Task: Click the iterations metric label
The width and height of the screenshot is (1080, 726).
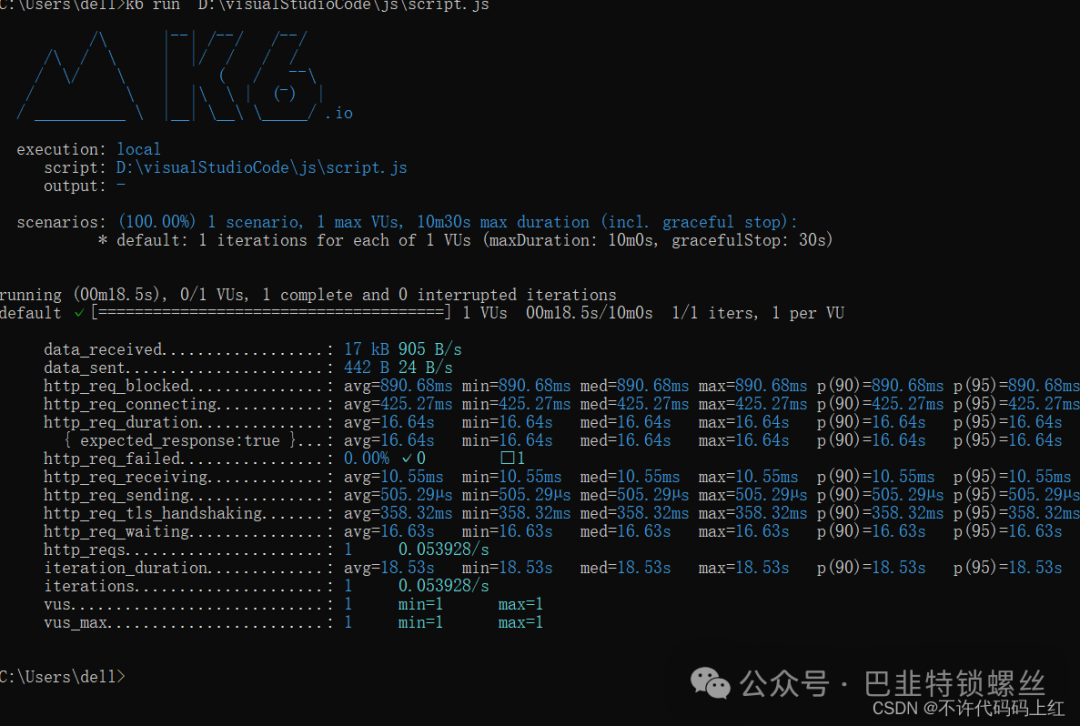Action: (90, 586)
